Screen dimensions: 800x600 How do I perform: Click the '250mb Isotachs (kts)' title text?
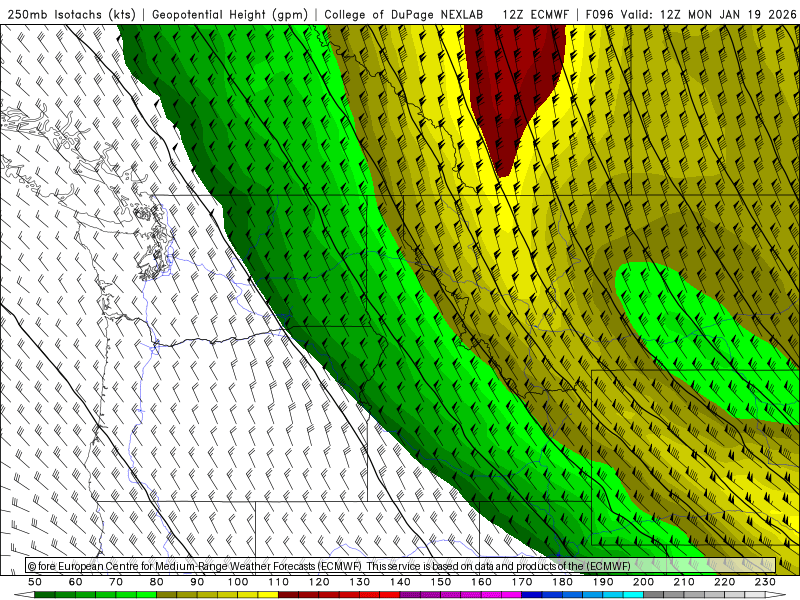[71, 14]
